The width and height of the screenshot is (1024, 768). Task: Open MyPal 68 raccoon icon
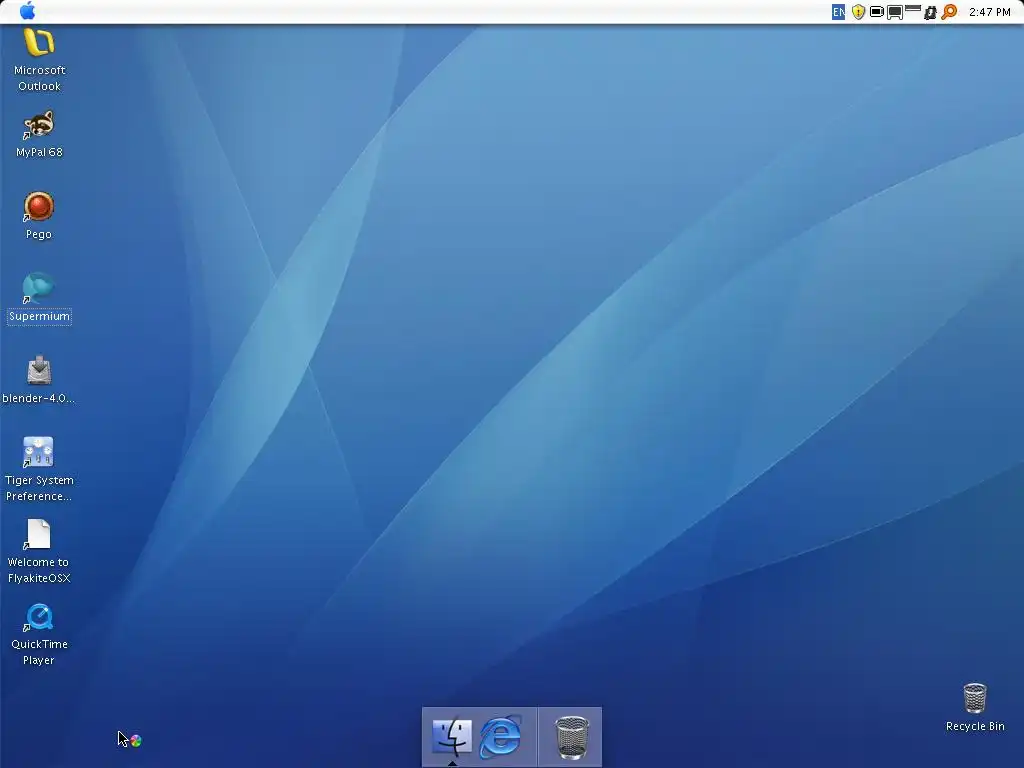39,124
